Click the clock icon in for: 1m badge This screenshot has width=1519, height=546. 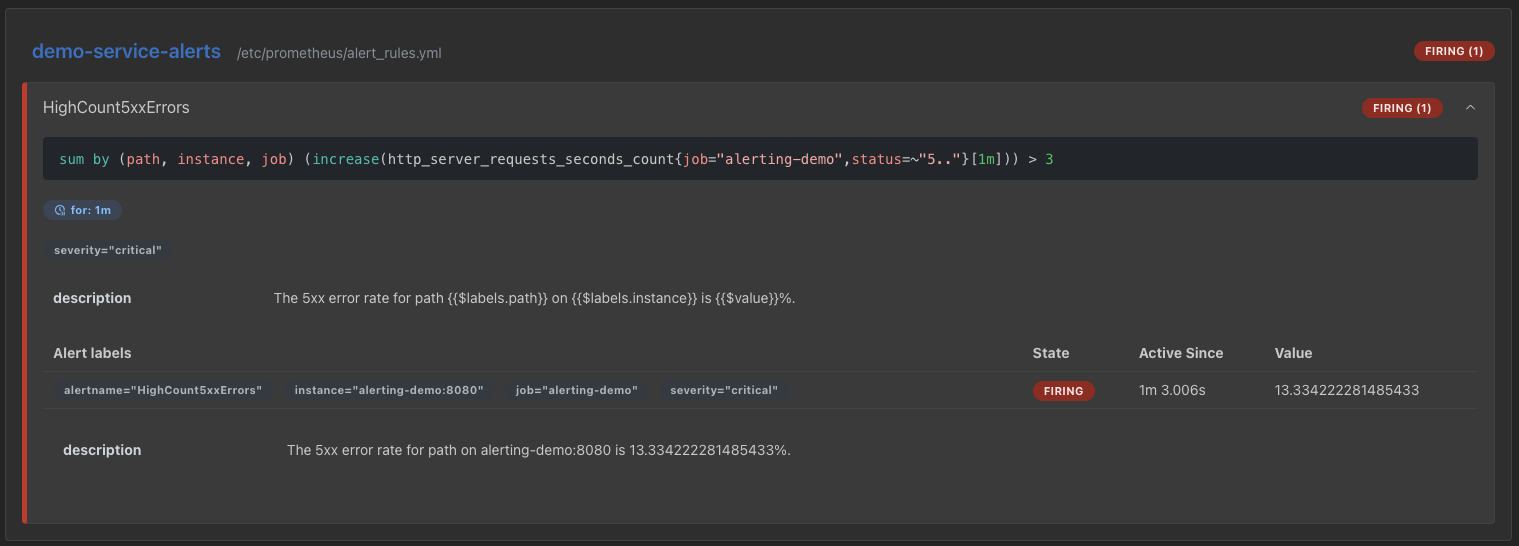point(59,210)
